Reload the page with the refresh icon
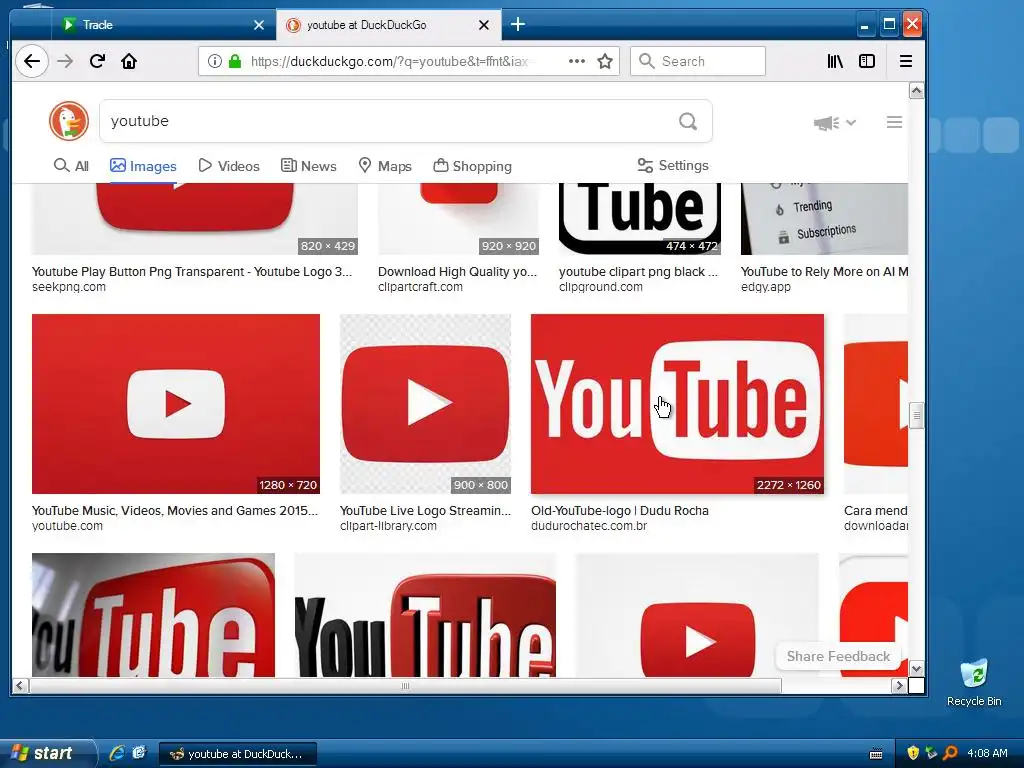 click(x=97, y=61)
